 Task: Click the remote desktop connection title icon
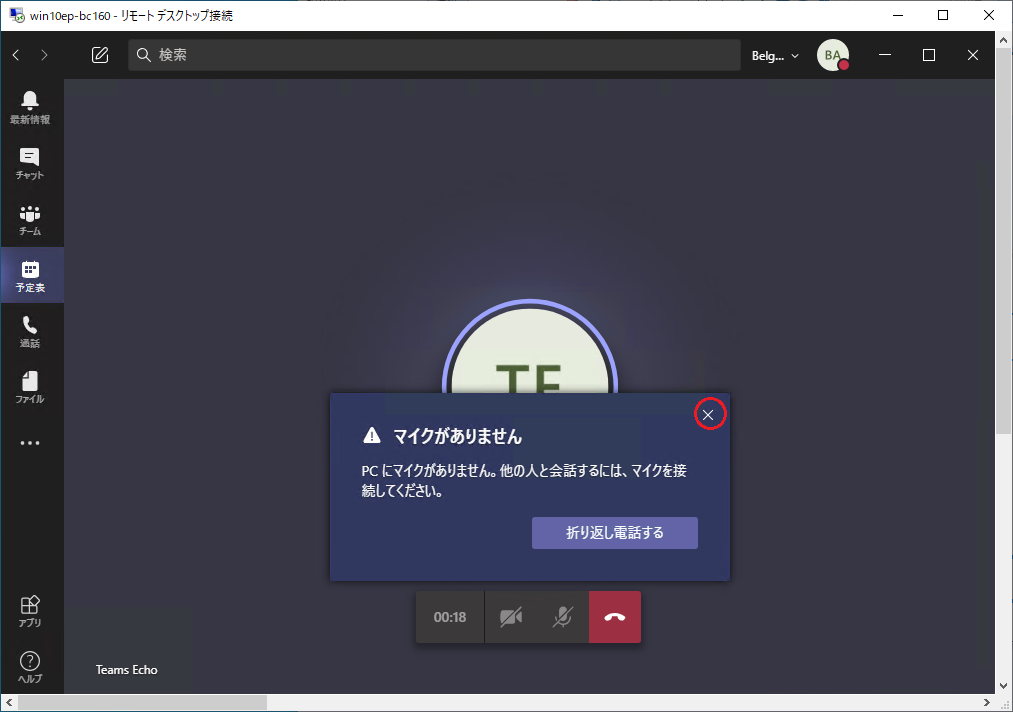pyautogui.click(x=17, y=15)
